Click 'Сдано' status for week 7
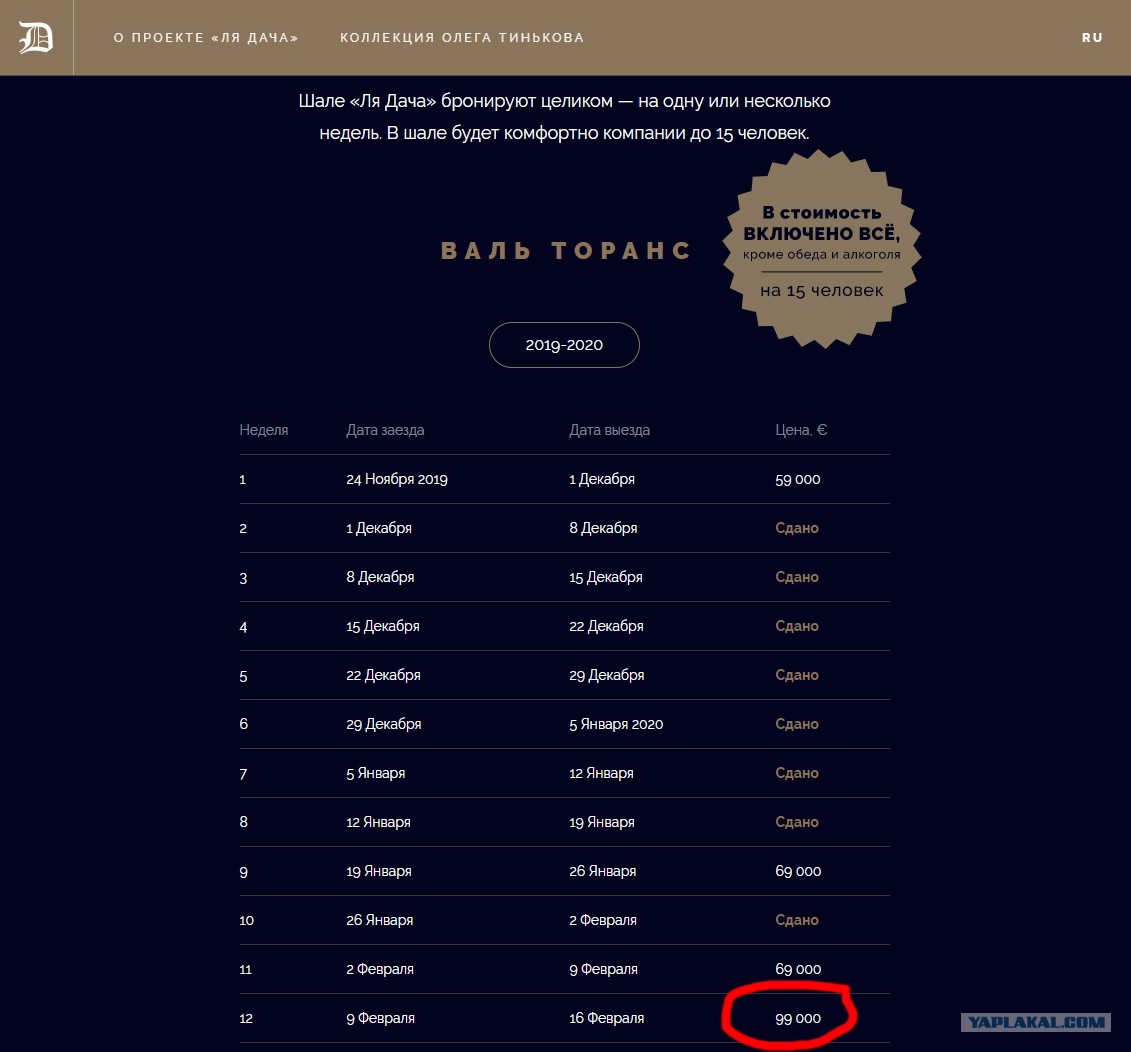This screenshot has height=1052, width=1131. 796,773
